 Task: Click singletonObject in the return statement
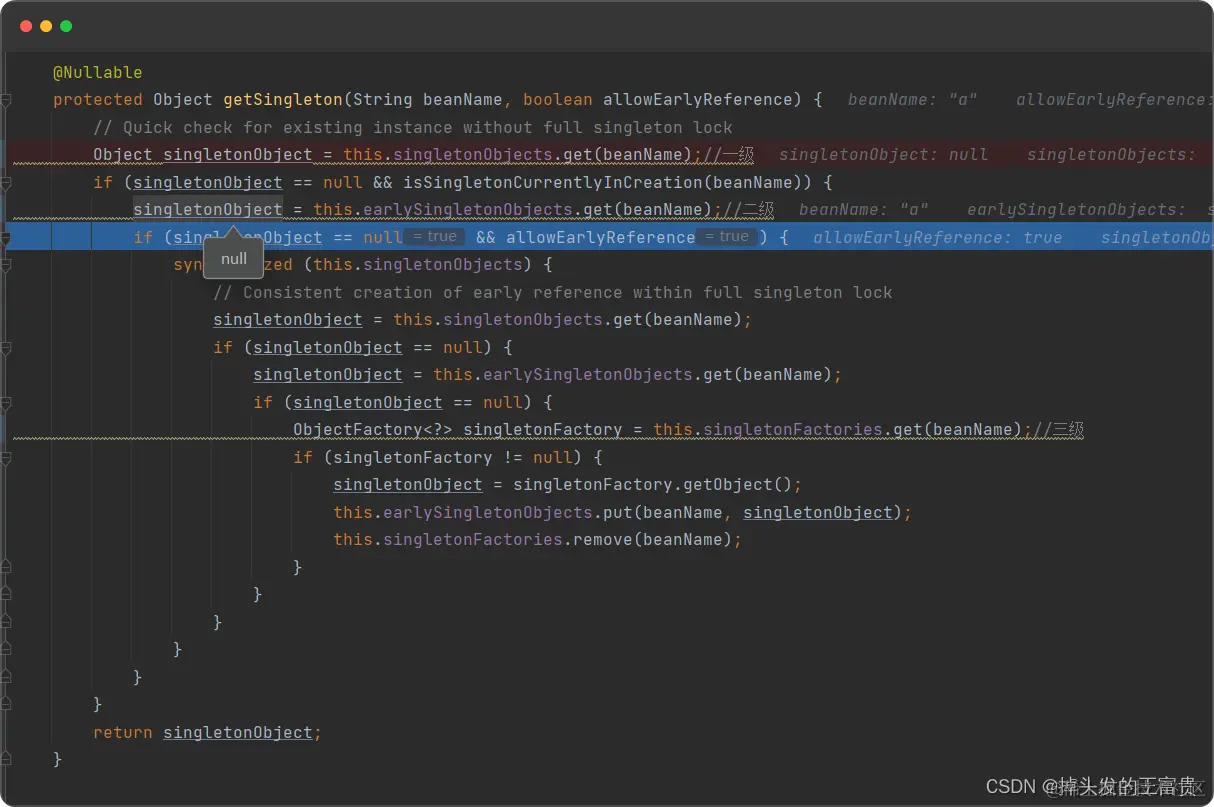[x=238, y=733]
